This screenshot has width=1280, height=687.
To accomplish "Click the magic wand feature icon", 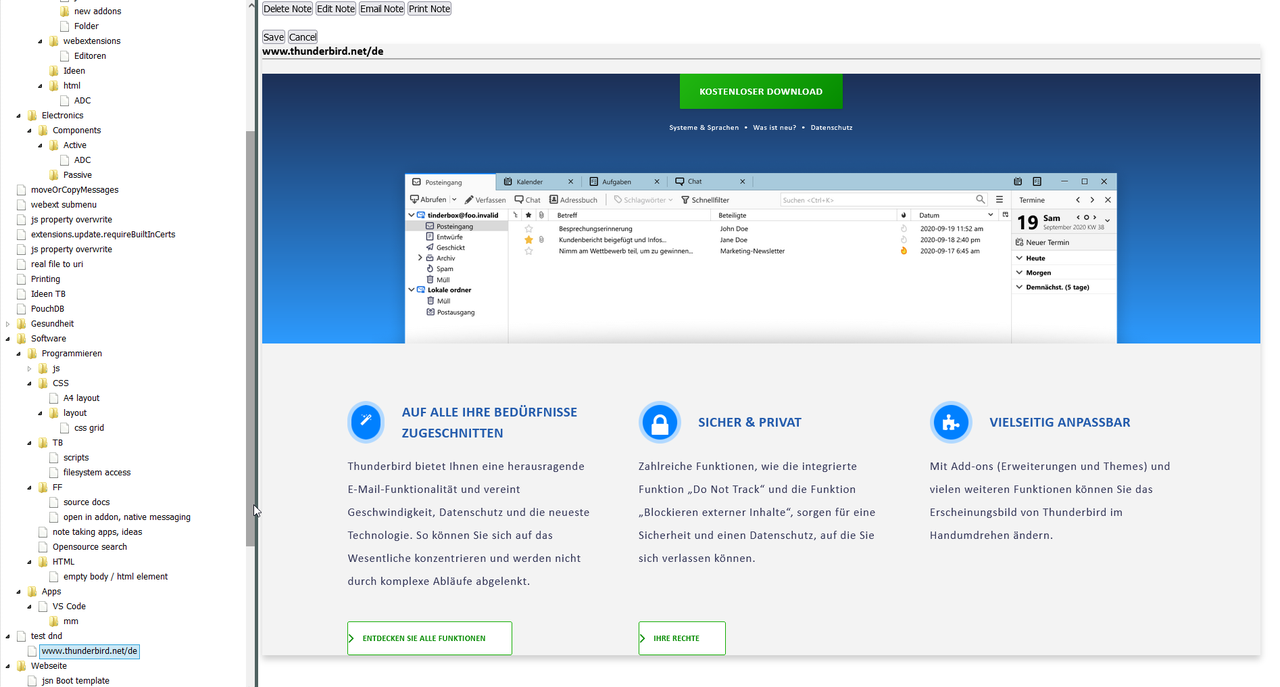I will pos(366,422).
